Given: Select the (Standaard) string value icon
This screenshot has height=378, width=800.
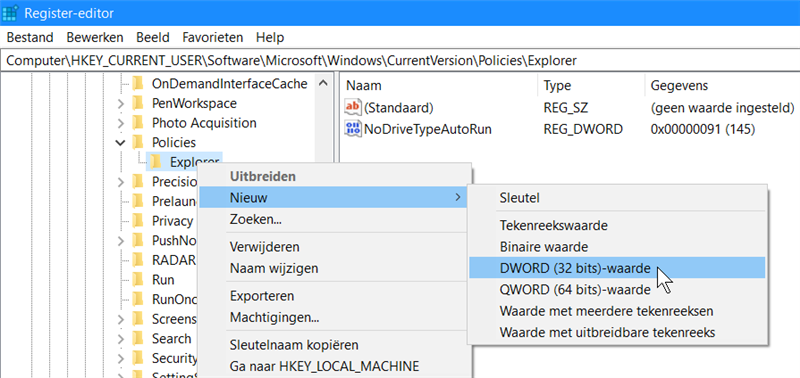Looking at the screenshot, I should pyautogui.click(x=353, y=108).
